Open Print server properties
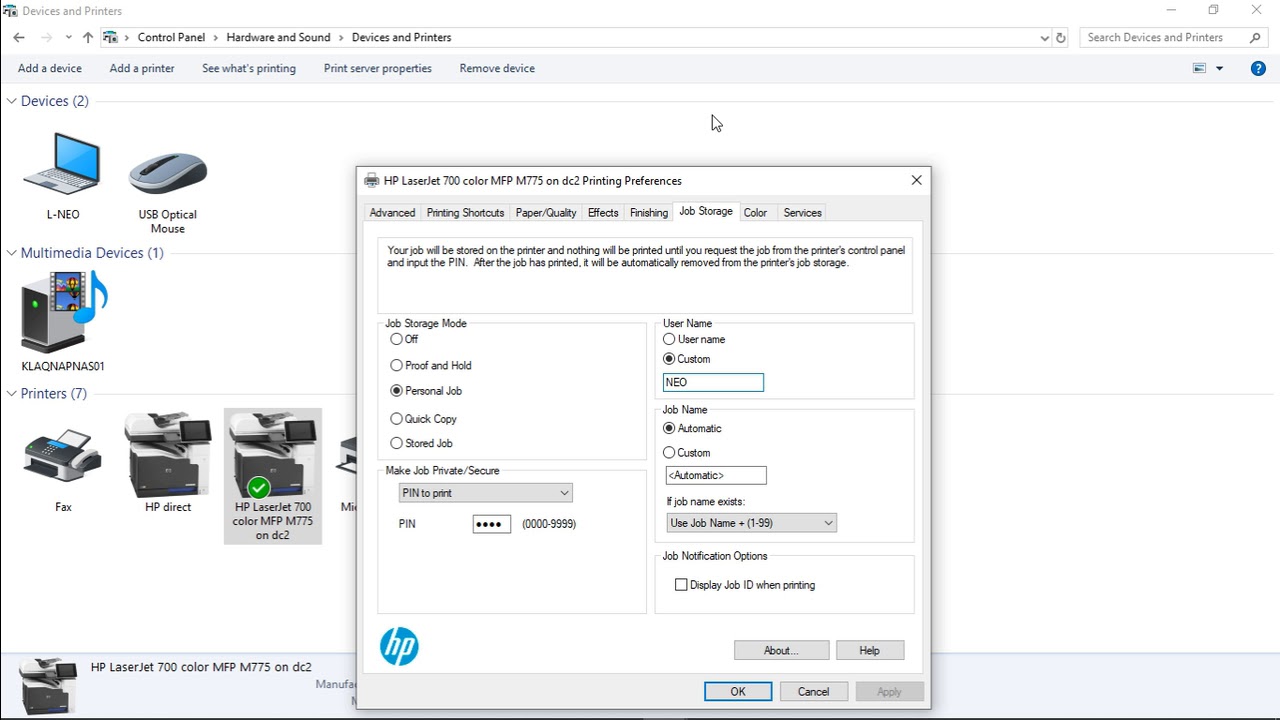Screen dimensions: 1280x720 (378, 68)
